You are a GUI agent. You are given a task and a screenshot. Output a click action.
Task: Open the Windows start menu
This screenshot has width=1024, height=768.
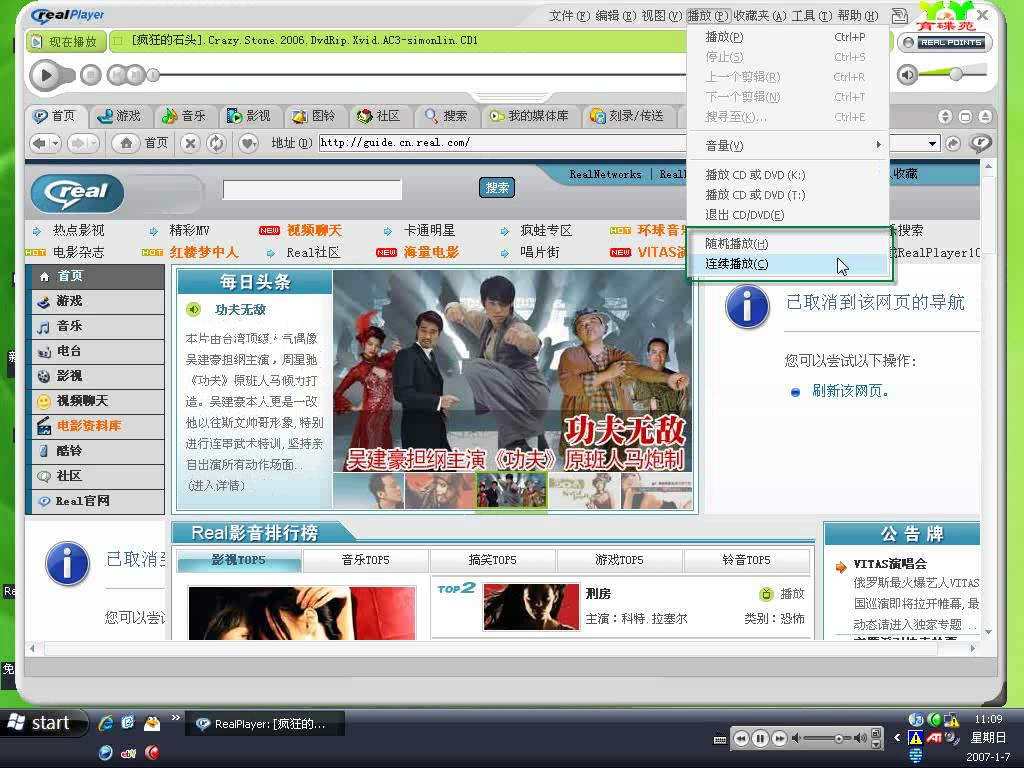point(44,723)
